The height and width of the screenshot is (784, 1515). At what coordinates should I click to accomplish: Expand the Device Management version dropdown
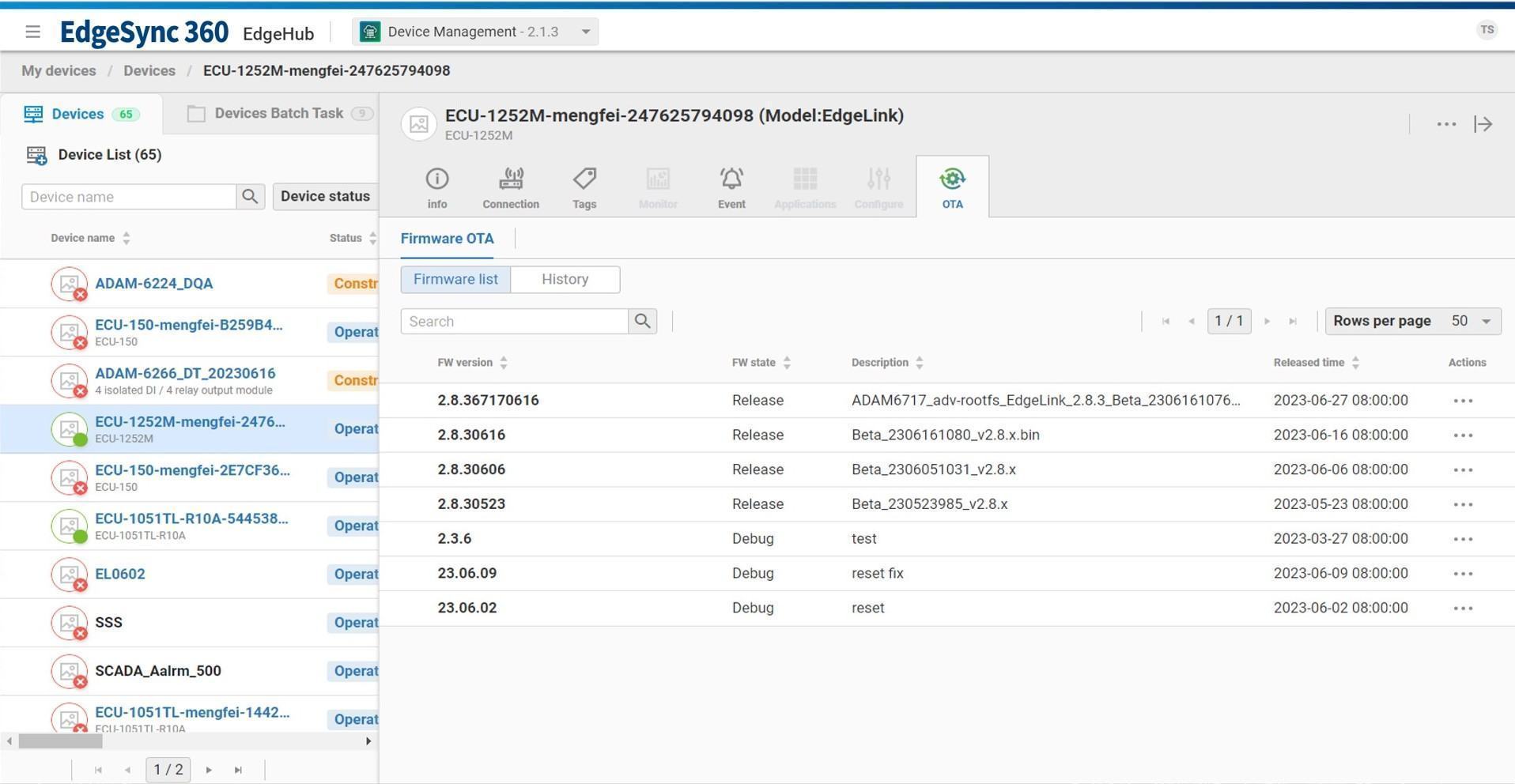click(x=586, y=32)
